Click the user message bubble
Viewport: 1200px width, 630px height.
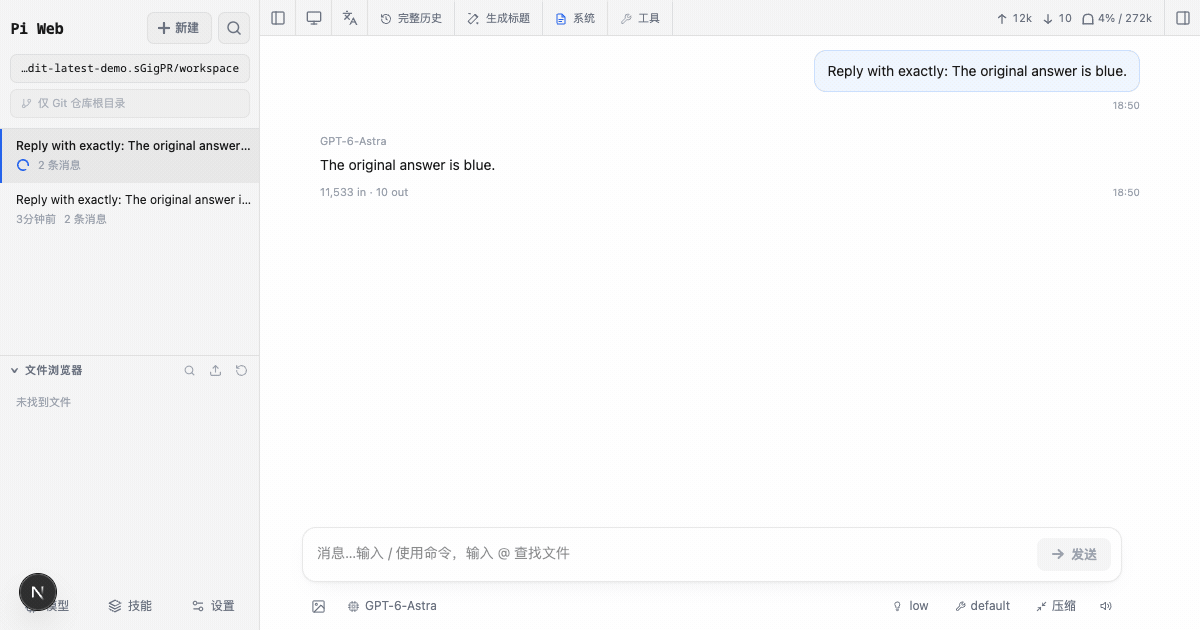point(977,71)
